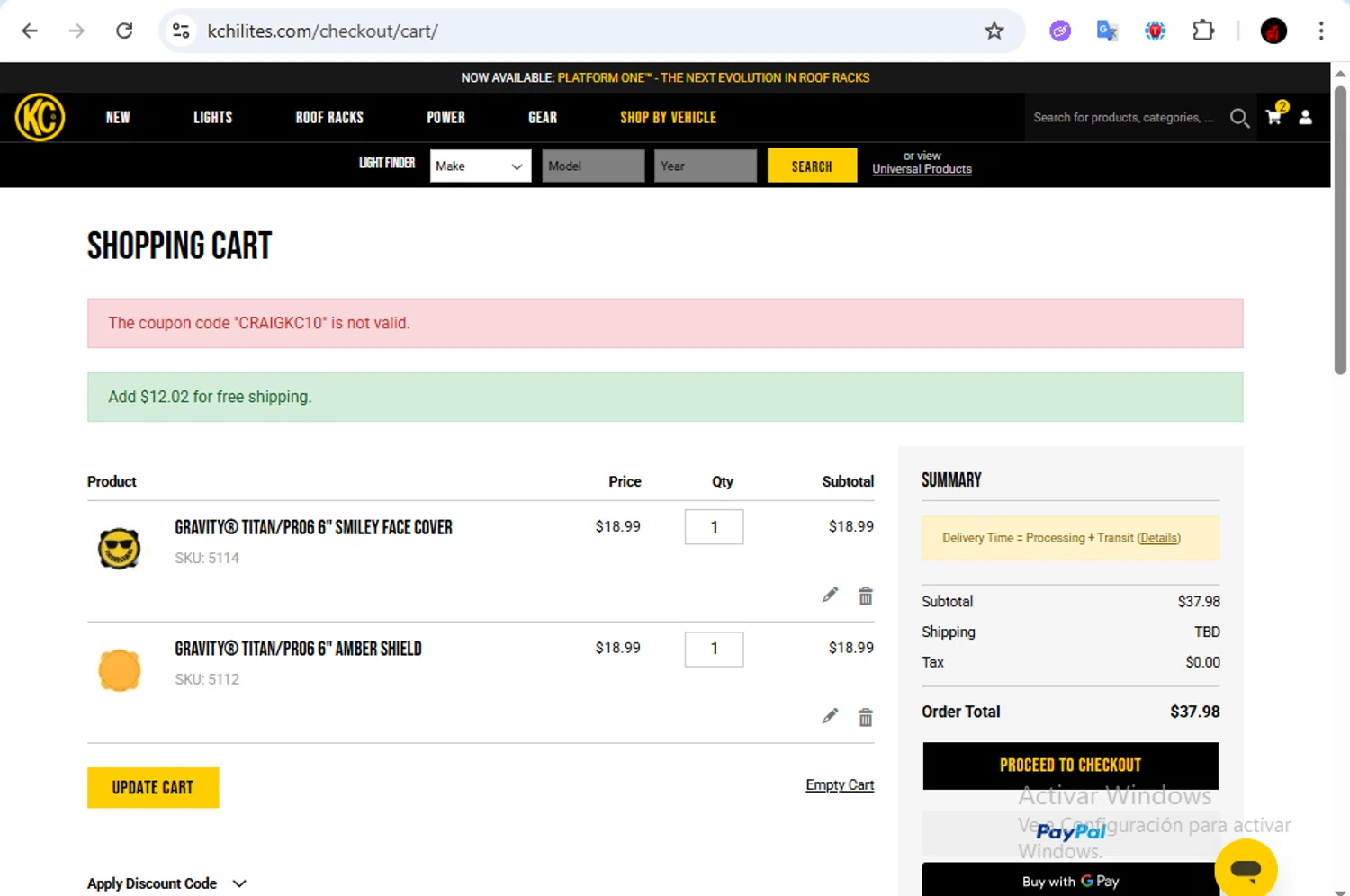Open the purple browser extension icon

[x=1060, y=31]
